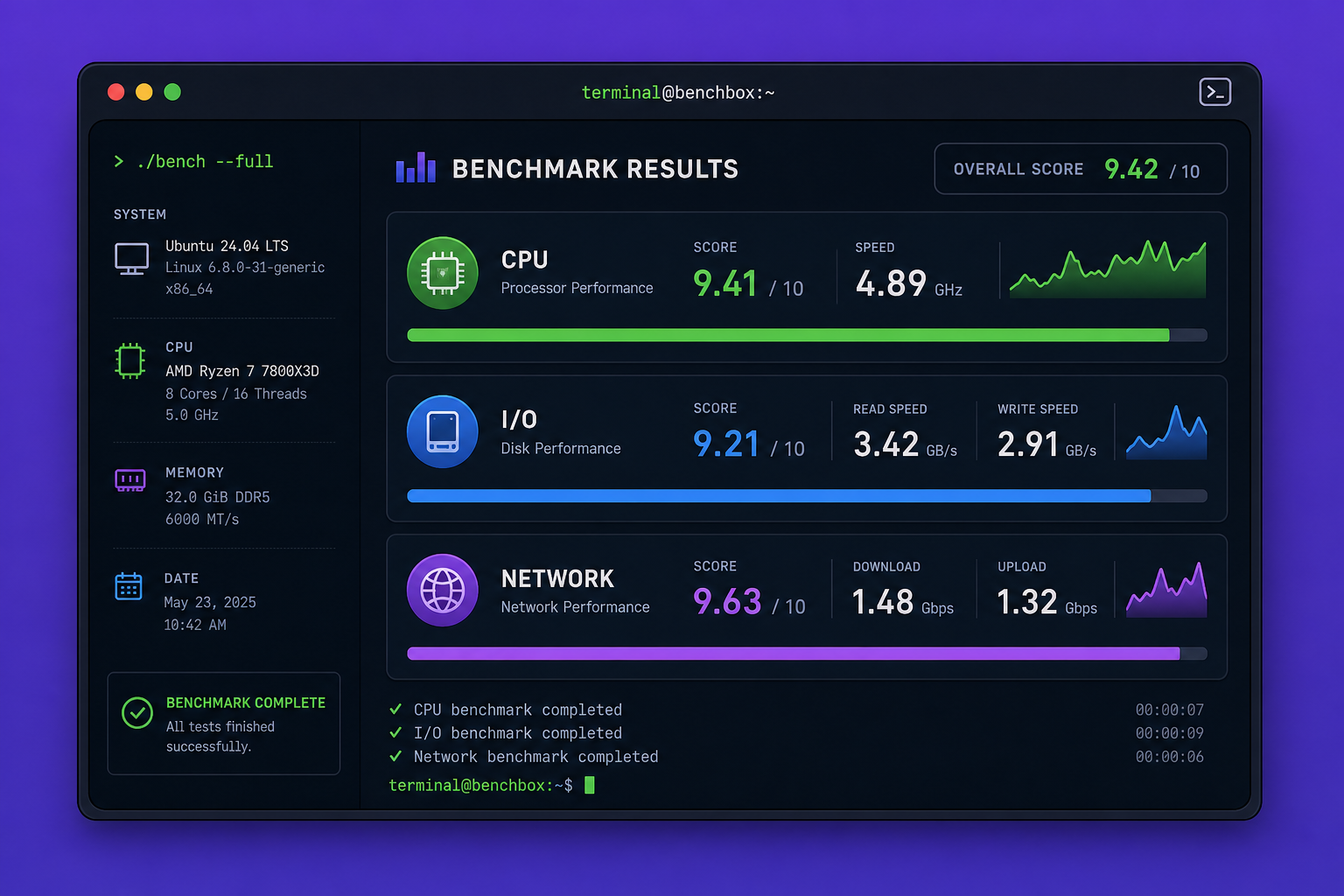Click the terminal prompt icon in title bar
The height and width of the screenshot is (896, 1344).
tap(1214, 92)
